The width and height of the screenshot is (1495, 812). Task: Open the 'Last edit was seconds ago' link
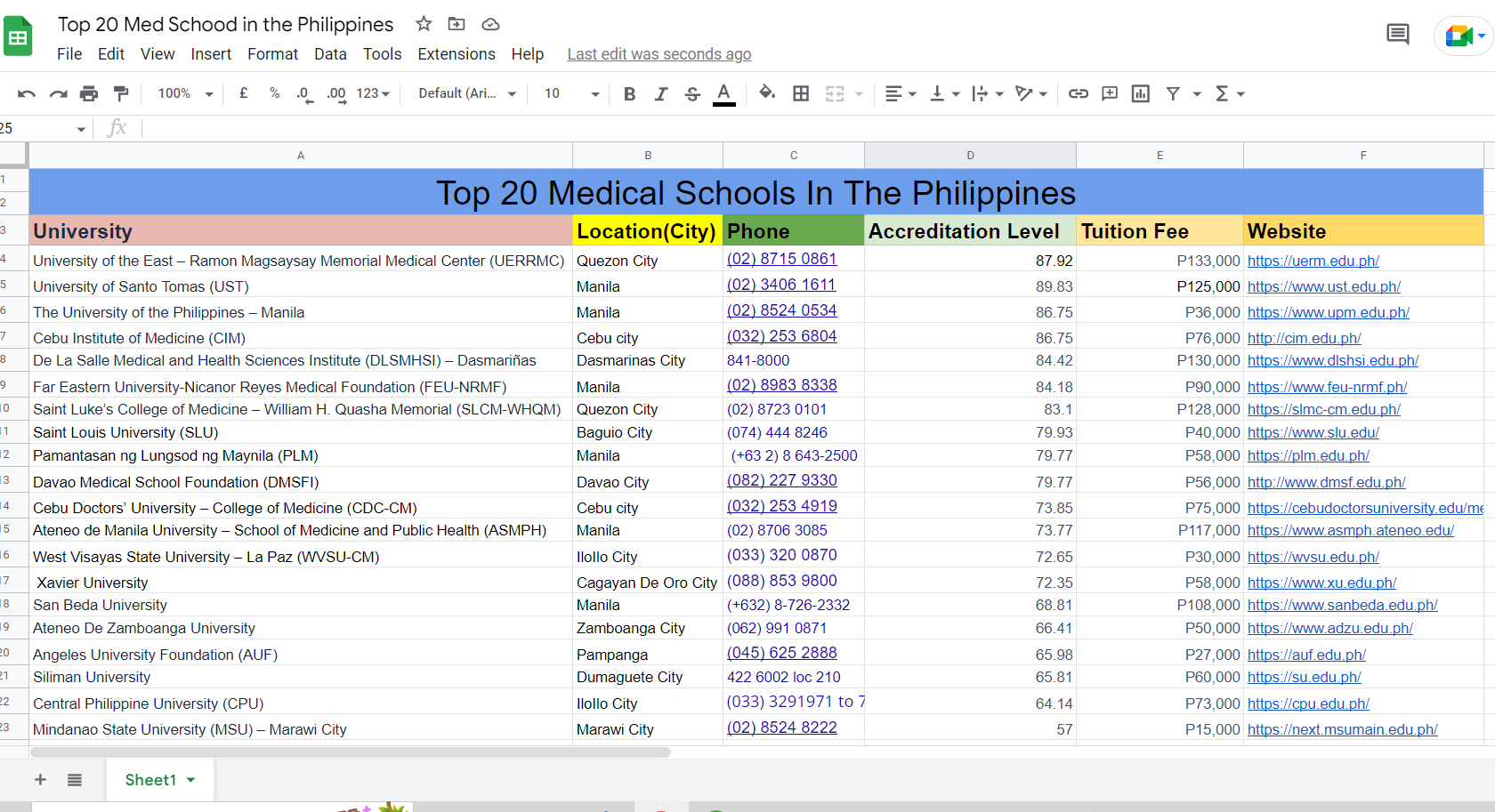click(659, 54)
